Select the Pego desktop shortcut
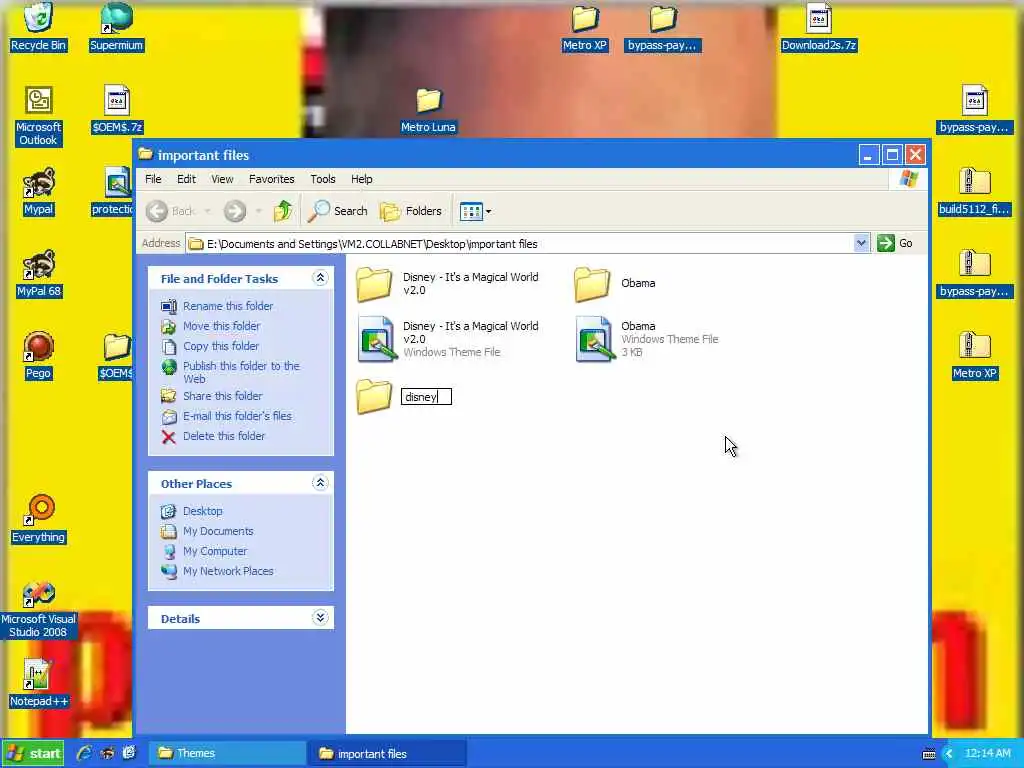The image size is (1024, 768). [38, 357]
